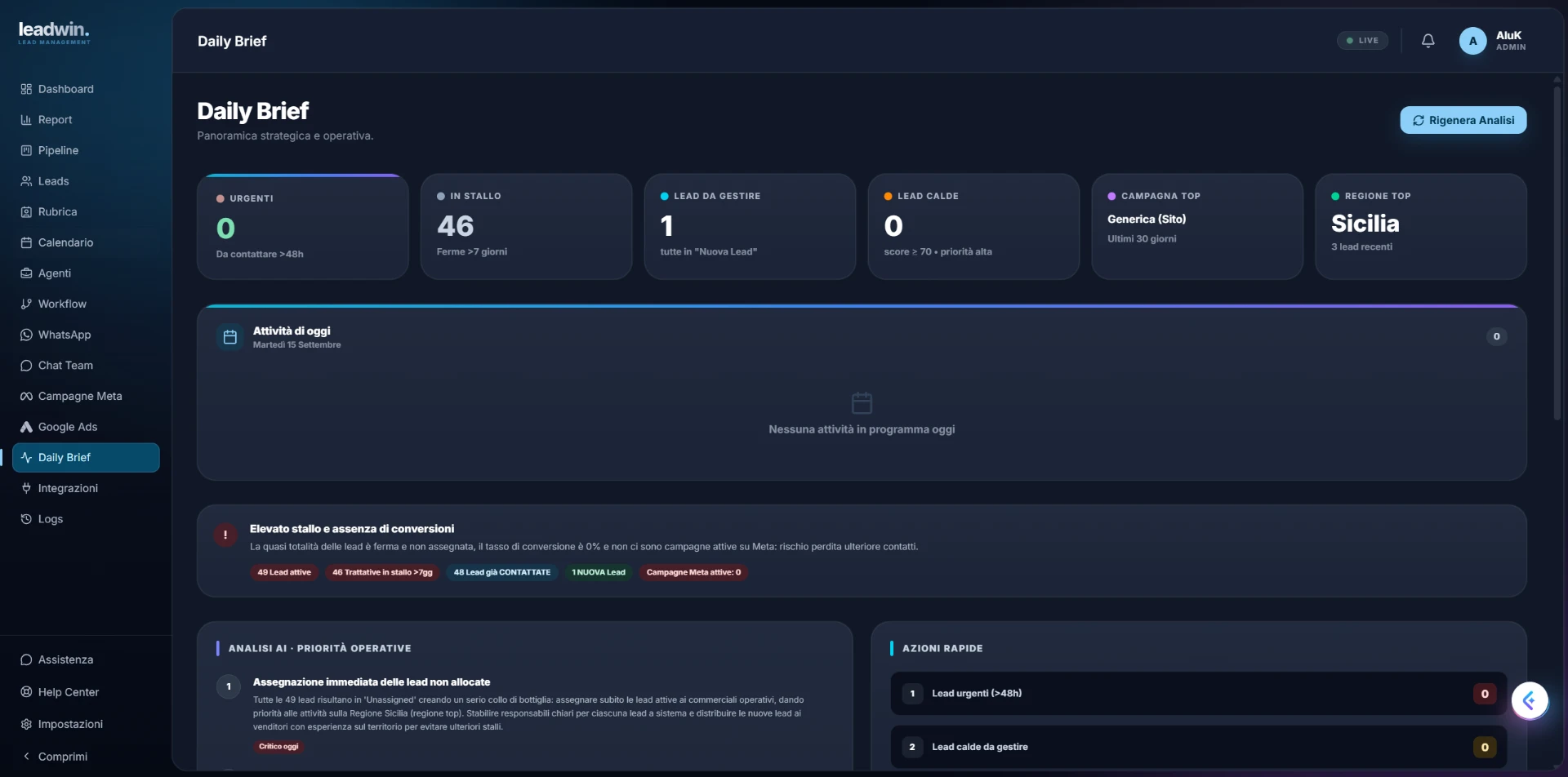This screenshot has height=777, width=1568.
Task: Open the Calendario calendar icon
Action: (26, 242)
